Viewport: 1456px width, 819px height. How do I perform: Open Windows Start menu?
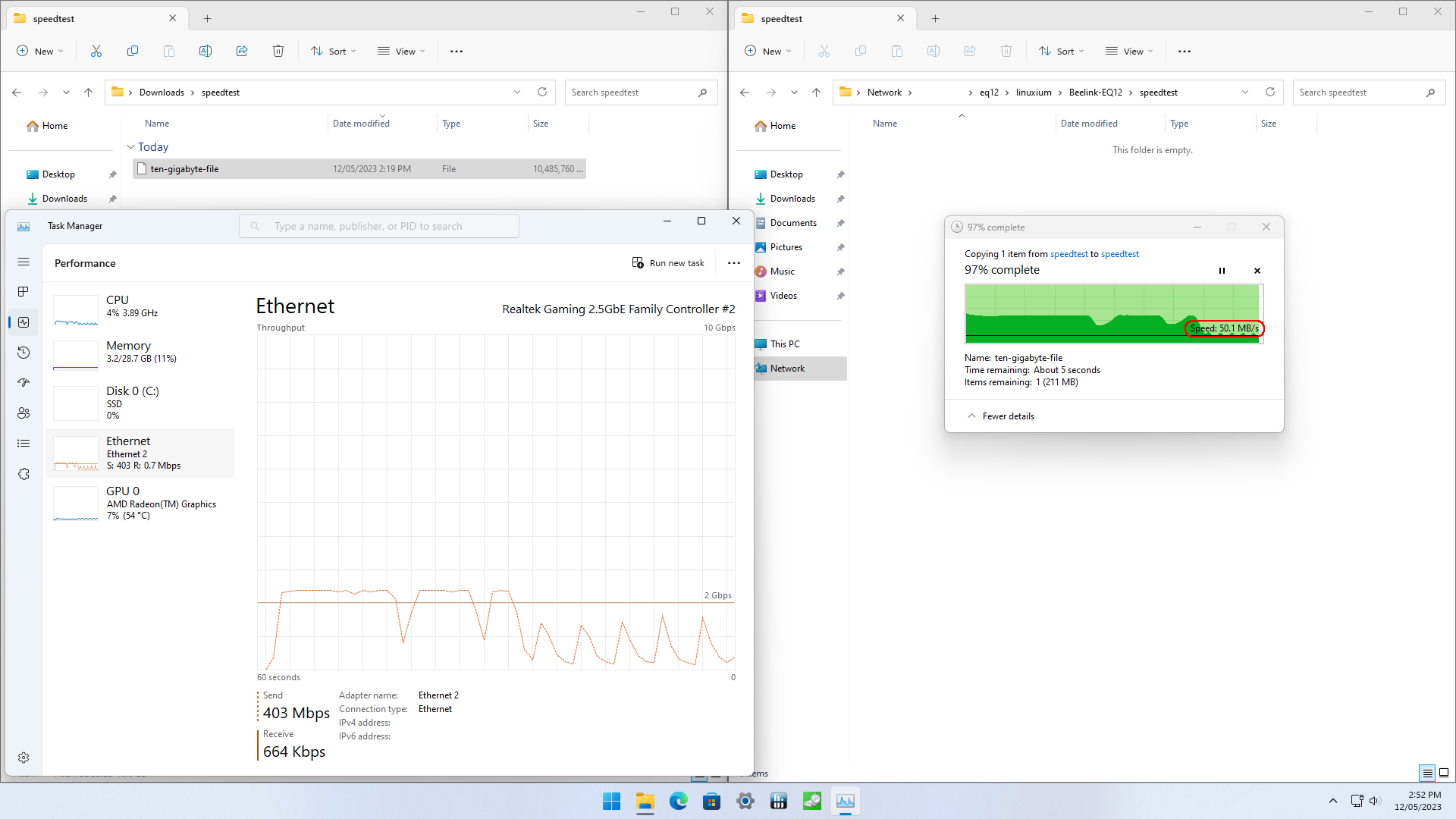point(611,801)
